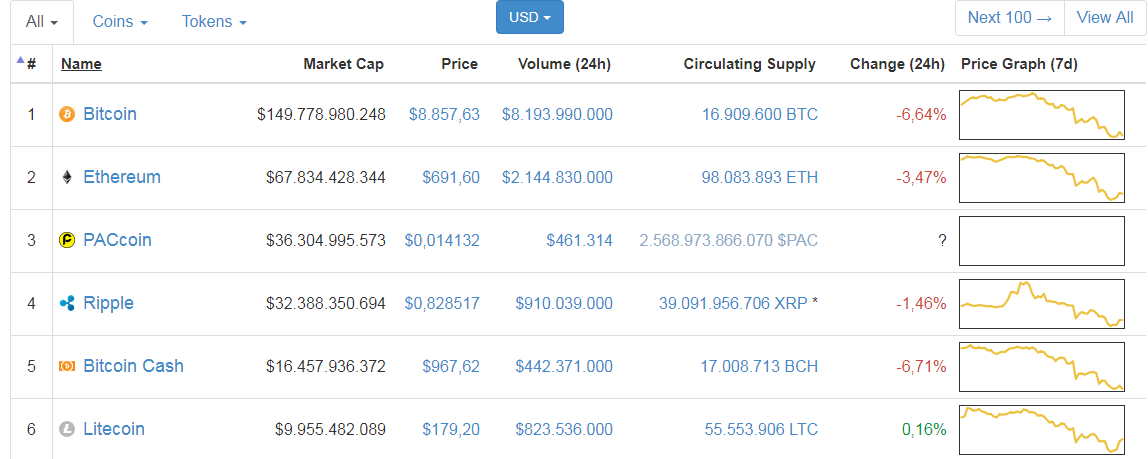Open the Bitcoin 7-day price graph
The image size is (1148, 459).
(x=1041, y=115)
